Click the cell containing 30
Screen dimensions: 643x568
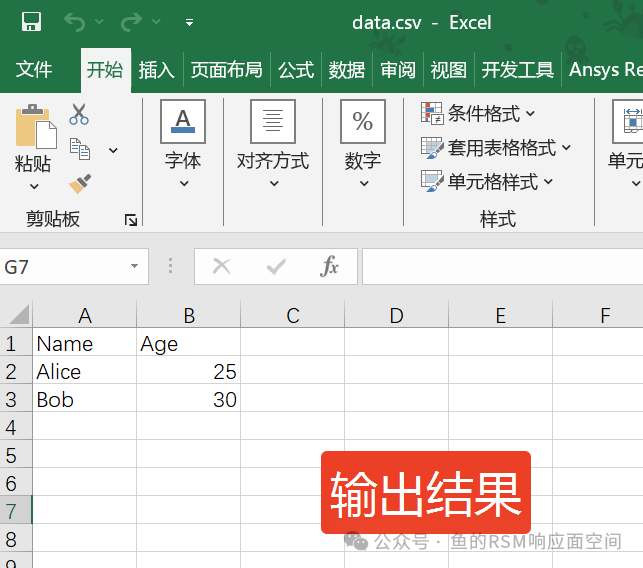[189, 399]
